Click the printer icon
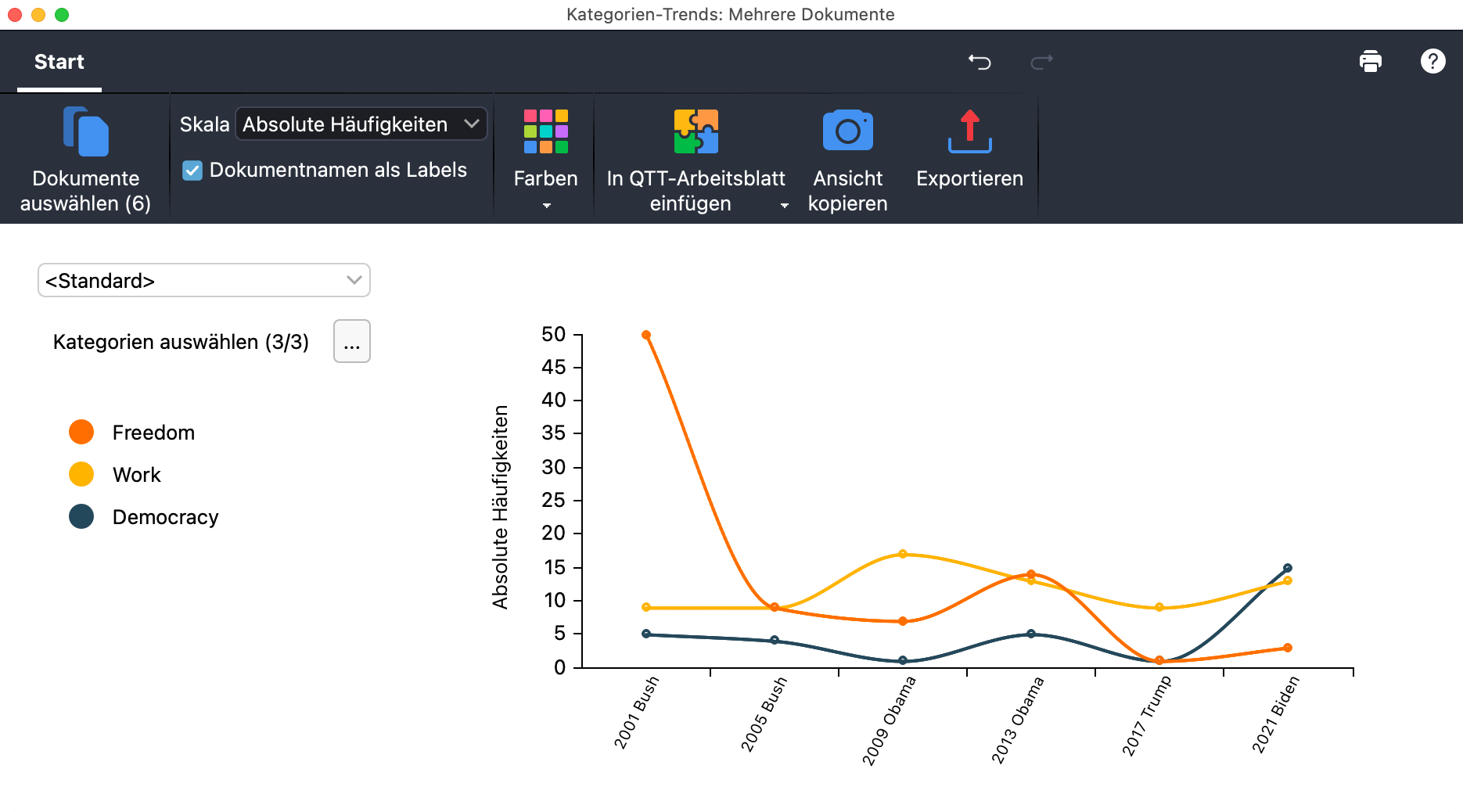 point(1370,61)
